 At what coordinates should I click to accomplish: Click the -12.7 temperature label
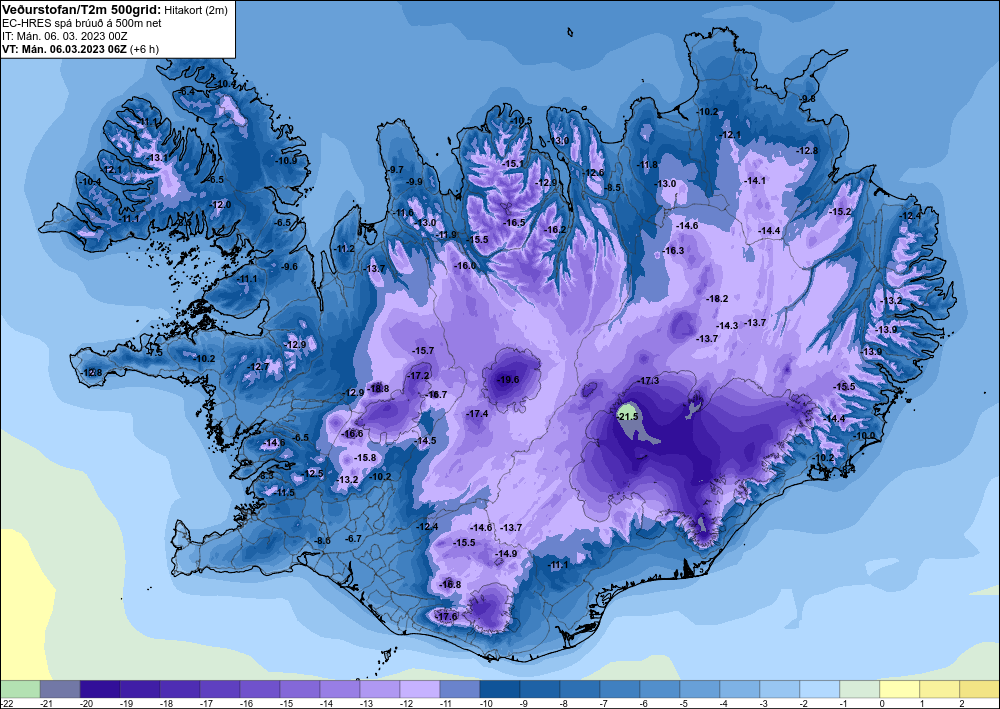pyautogui.click(x=258, y=367)
